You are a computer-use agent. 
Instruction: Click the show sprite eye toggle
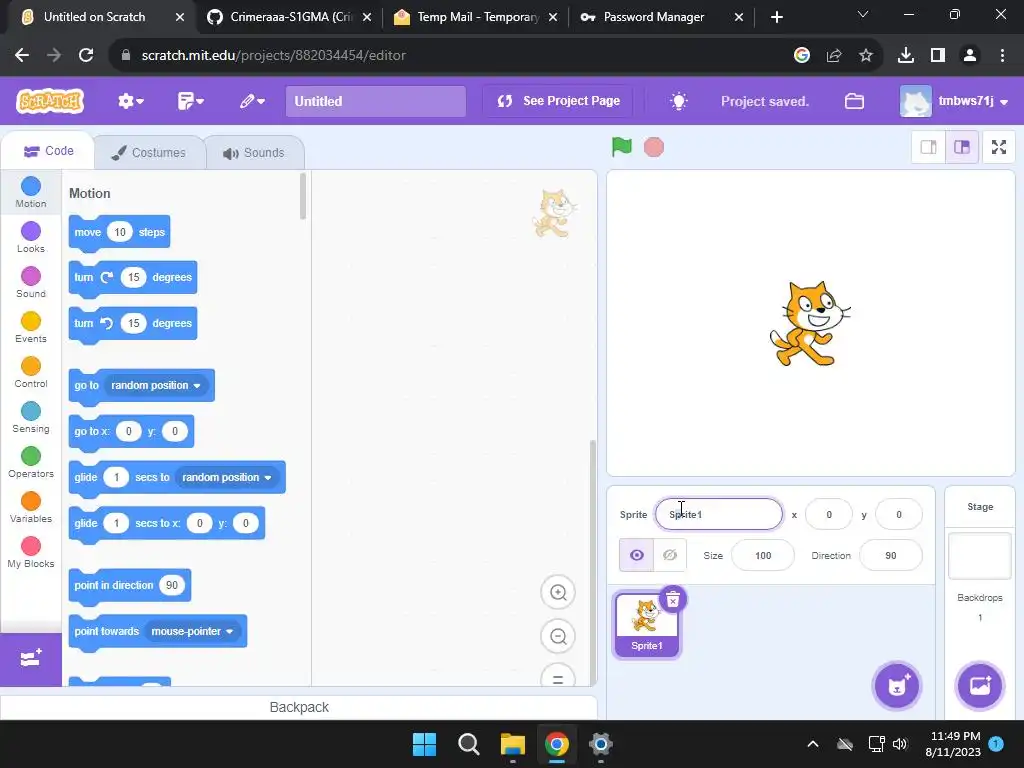(636, 555)
